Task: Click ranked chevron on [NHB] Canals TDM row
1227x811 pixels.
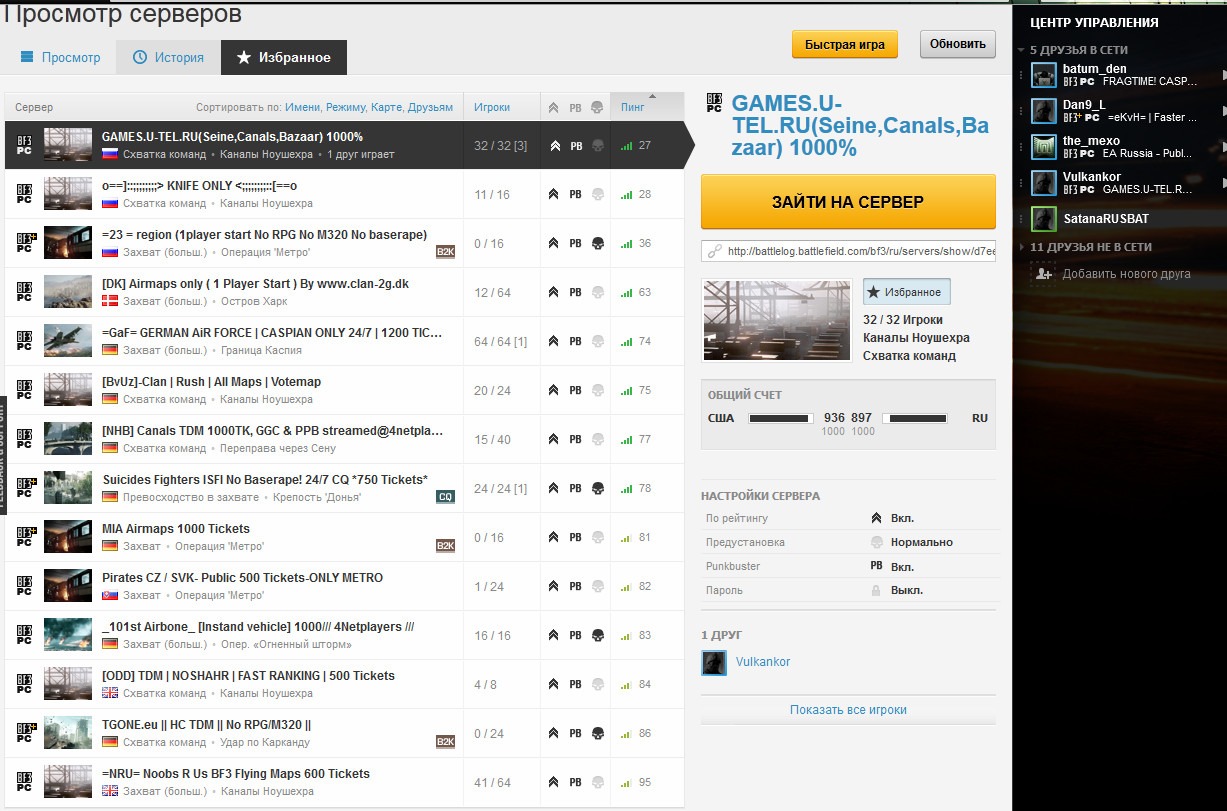Action: tap(555, 439)
